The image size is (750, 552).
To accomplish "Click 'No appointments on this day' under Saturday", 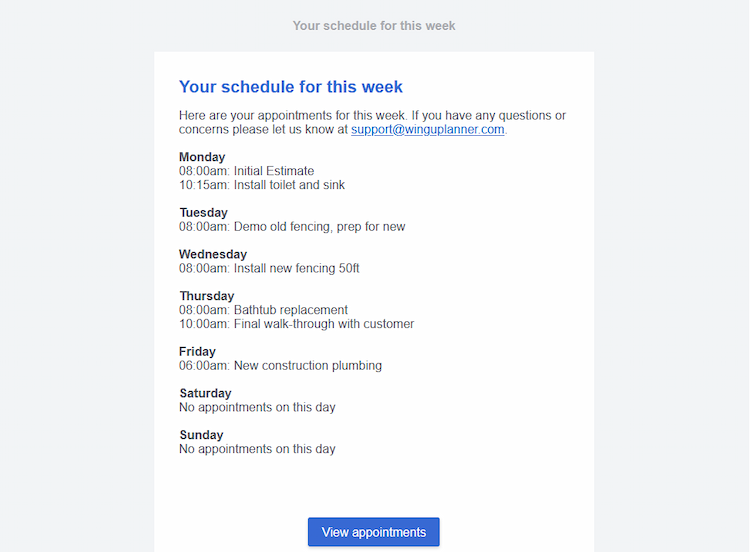I will (257, 407).
